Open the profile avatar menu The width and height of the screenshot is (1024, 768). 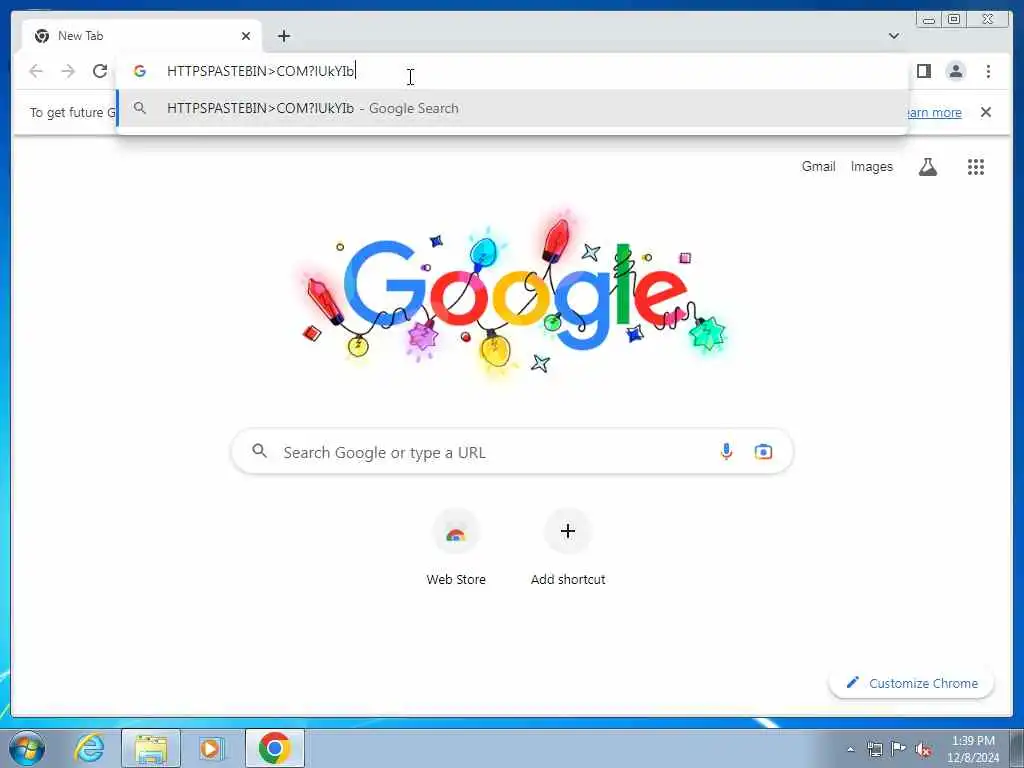tap(955, 71)
